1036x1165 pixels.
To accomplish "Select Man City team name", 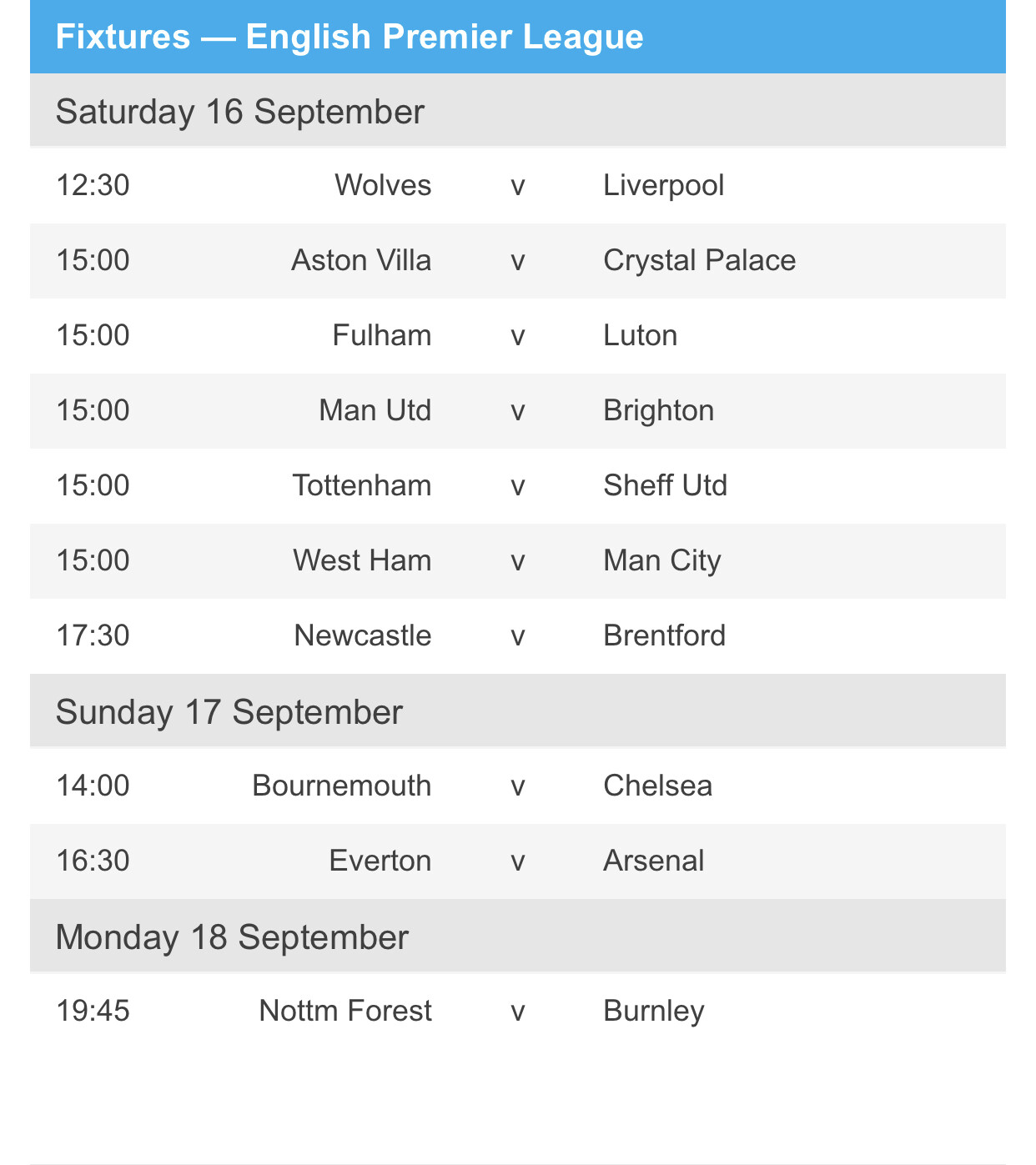I will (x=661, y=560).
